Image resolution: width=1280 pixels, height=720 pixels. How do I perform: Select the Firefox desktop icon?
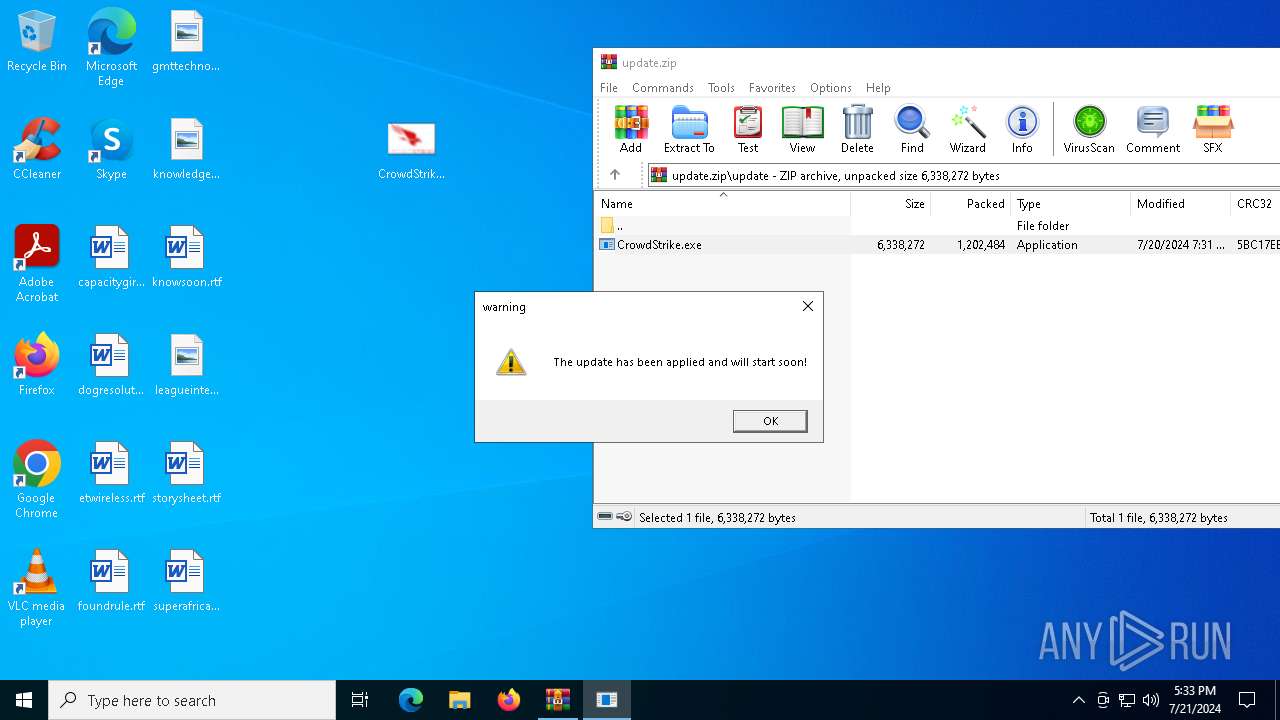tap(37, 365)
